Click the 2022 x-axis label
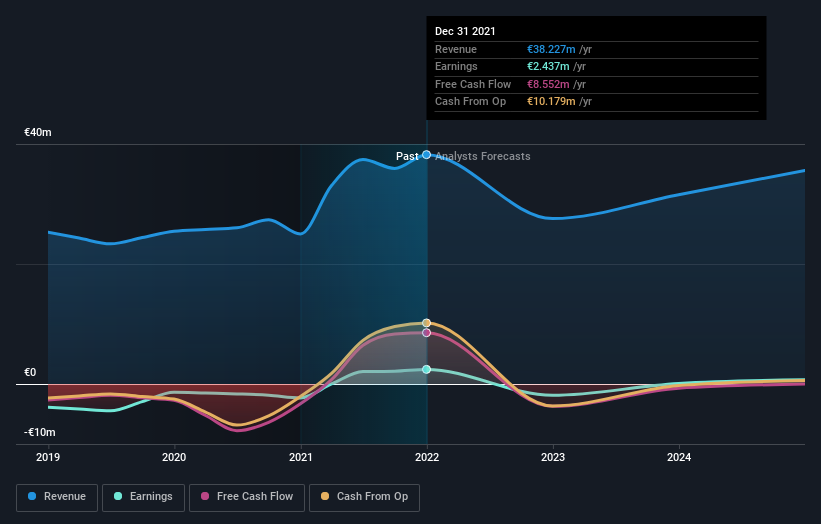821x524 pixels. click(x=427, y=457)
